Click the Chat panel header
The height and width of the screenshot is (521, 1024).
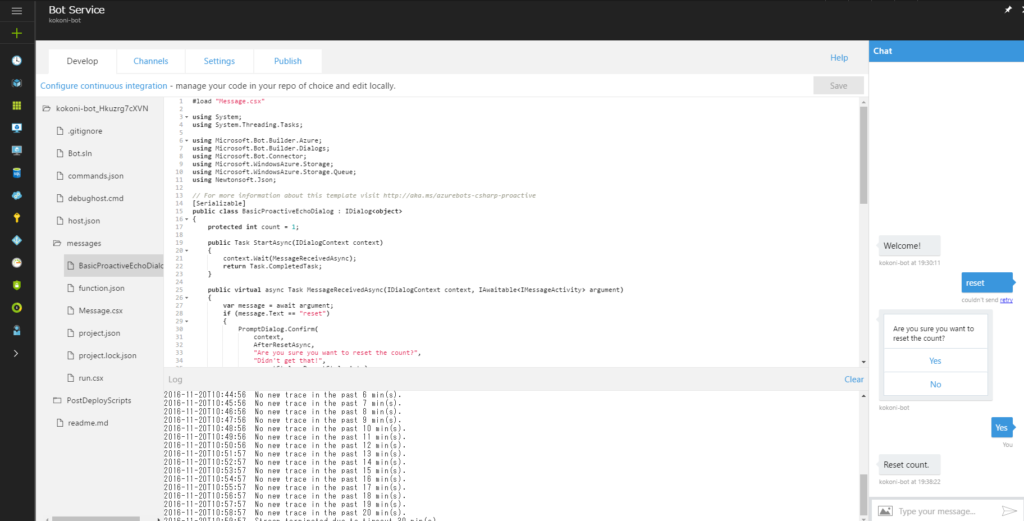(x=946, y=51)
